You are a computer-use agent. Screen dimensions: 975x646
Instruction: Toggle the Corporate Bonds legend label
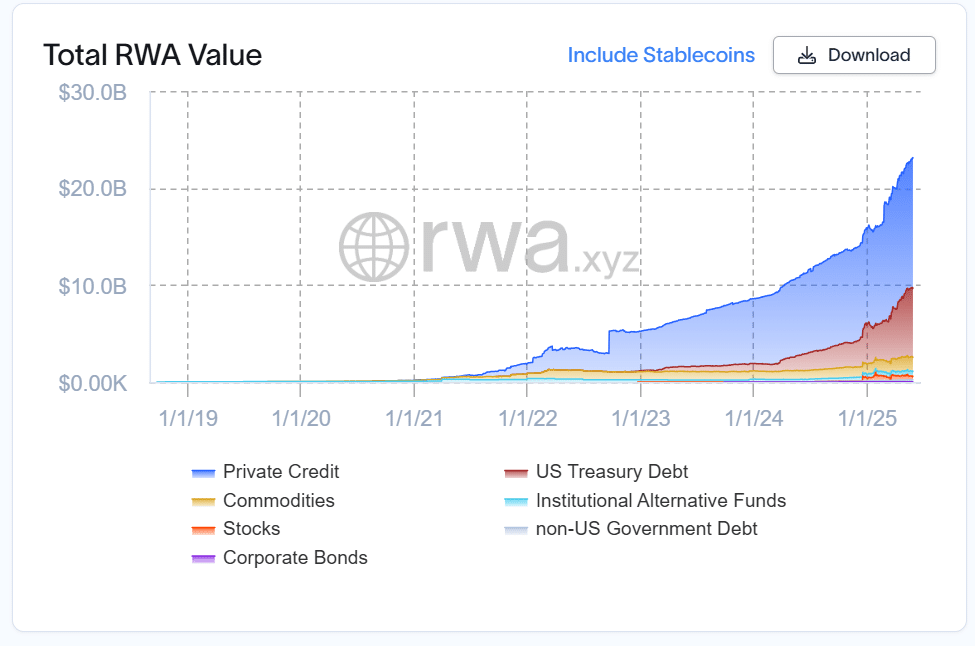click(x=295, y=558)
